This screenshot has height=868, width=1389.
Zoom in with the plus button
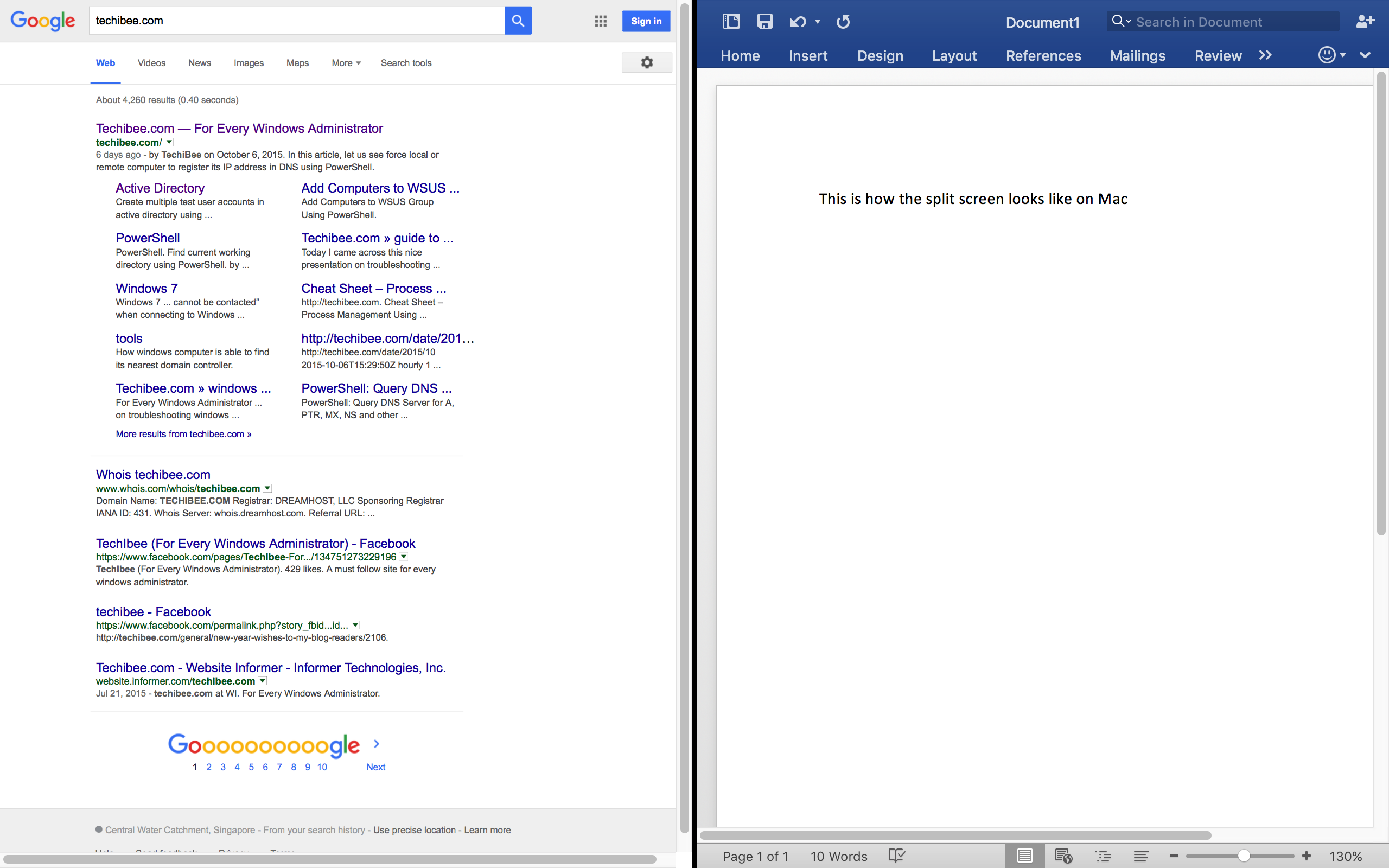point(1307,856)
